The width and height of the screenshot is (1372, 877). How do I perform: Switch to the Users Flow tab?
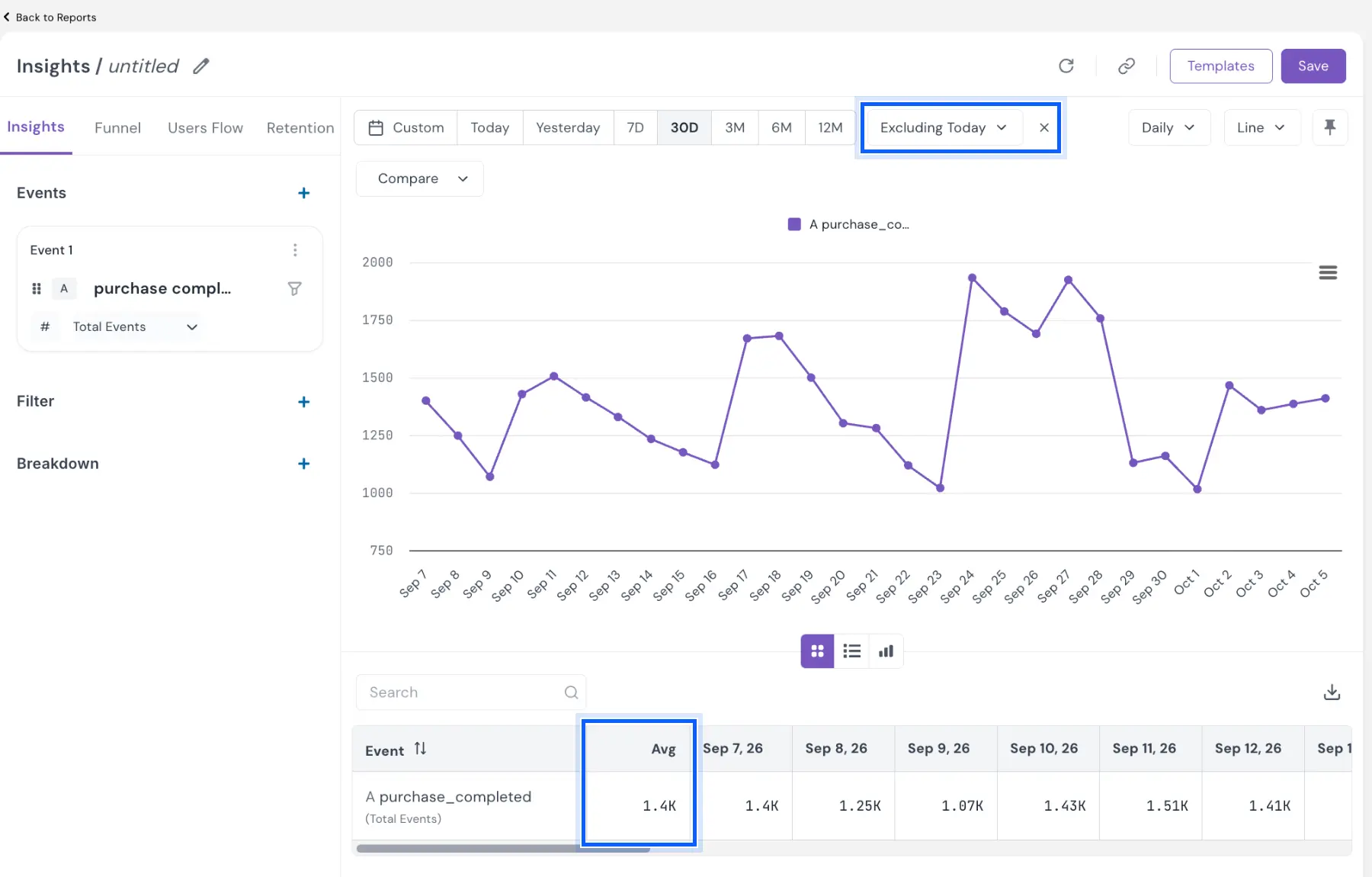205,127
